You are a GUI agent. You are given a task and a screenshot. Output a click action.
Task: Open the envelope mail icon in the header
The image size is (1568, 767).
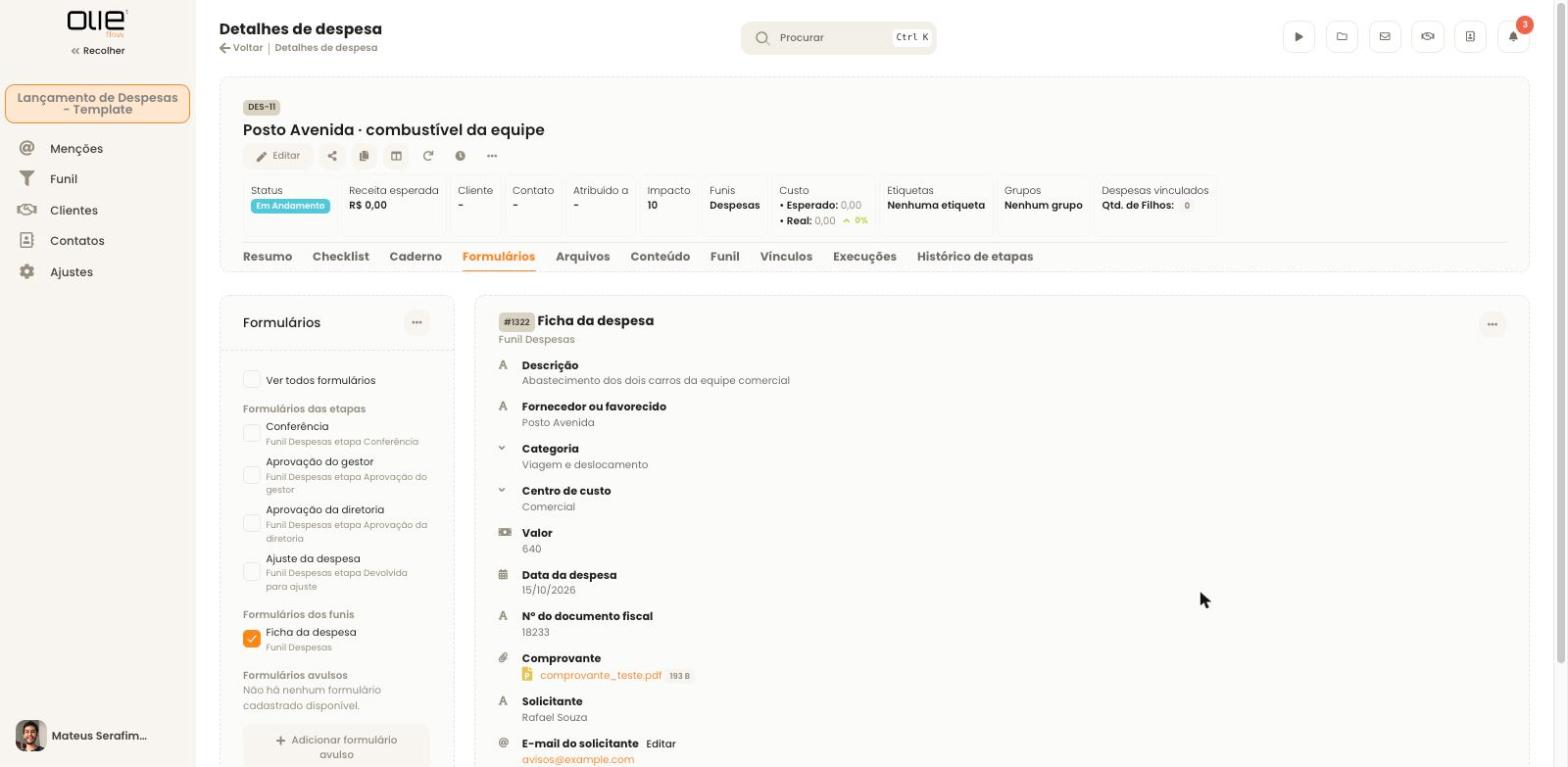[x=1384, y=37]
